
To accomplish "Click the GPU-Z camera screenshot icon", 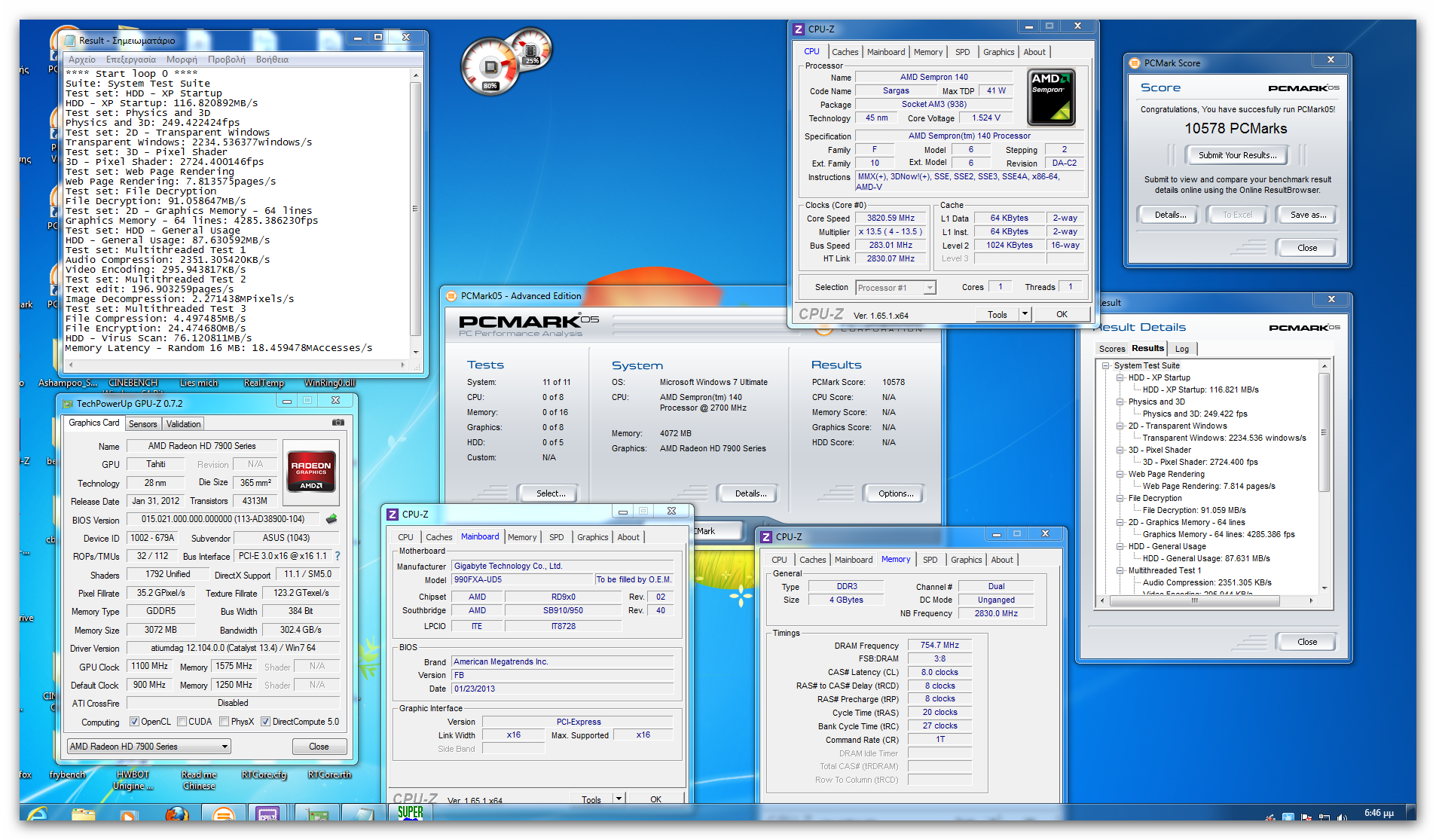I will click(x=338, y=423).
